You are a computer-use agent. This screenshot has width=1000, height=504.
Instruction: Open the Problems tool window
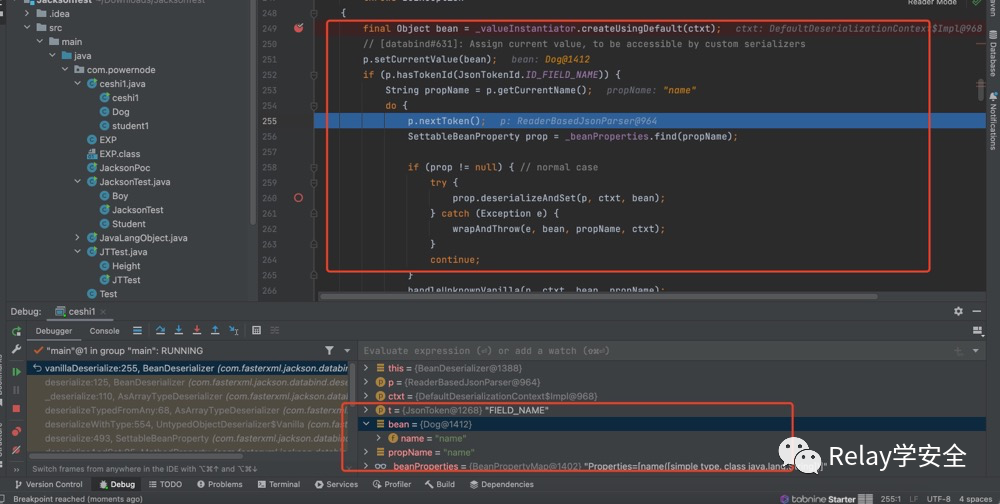click(219, 484)
